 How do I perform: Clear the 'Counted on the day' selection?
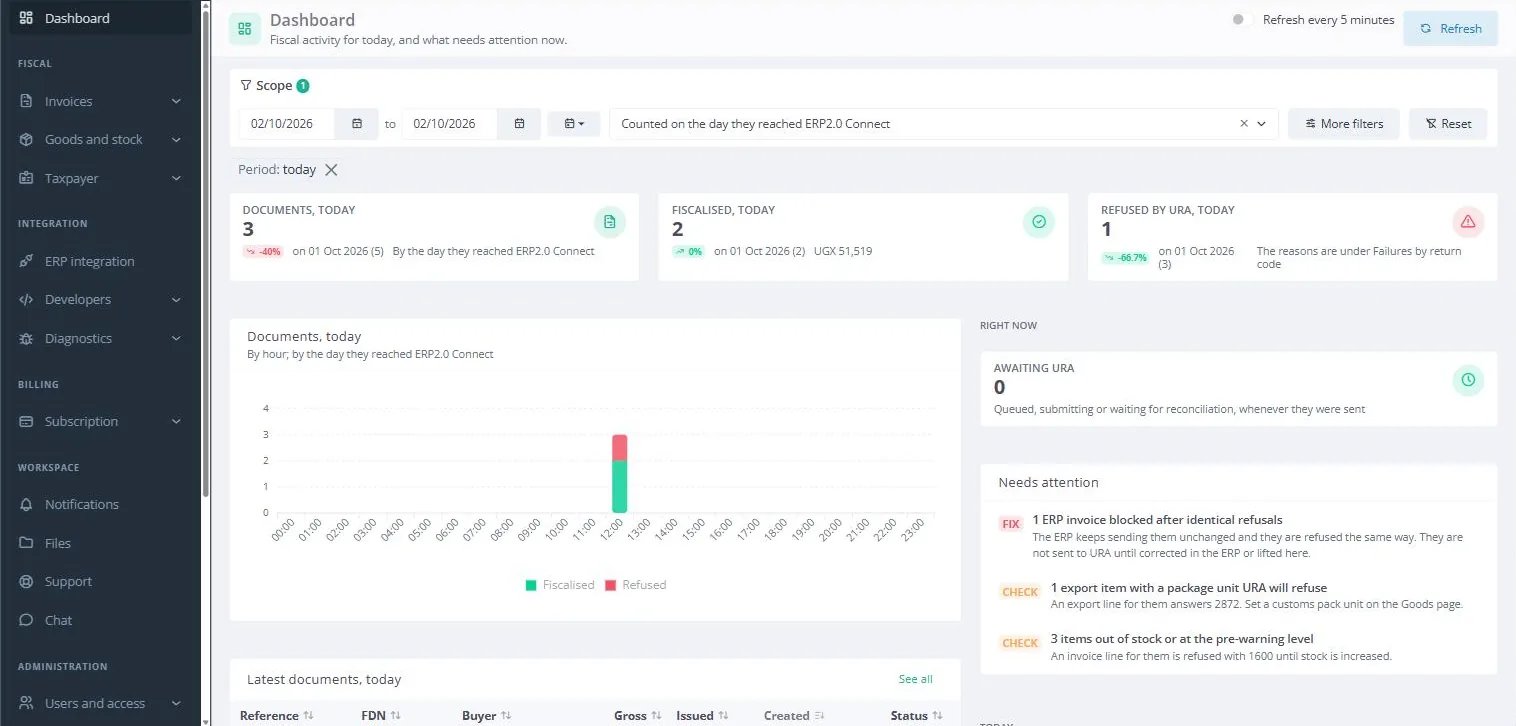pyautogui.click(x=1244, y=124)
